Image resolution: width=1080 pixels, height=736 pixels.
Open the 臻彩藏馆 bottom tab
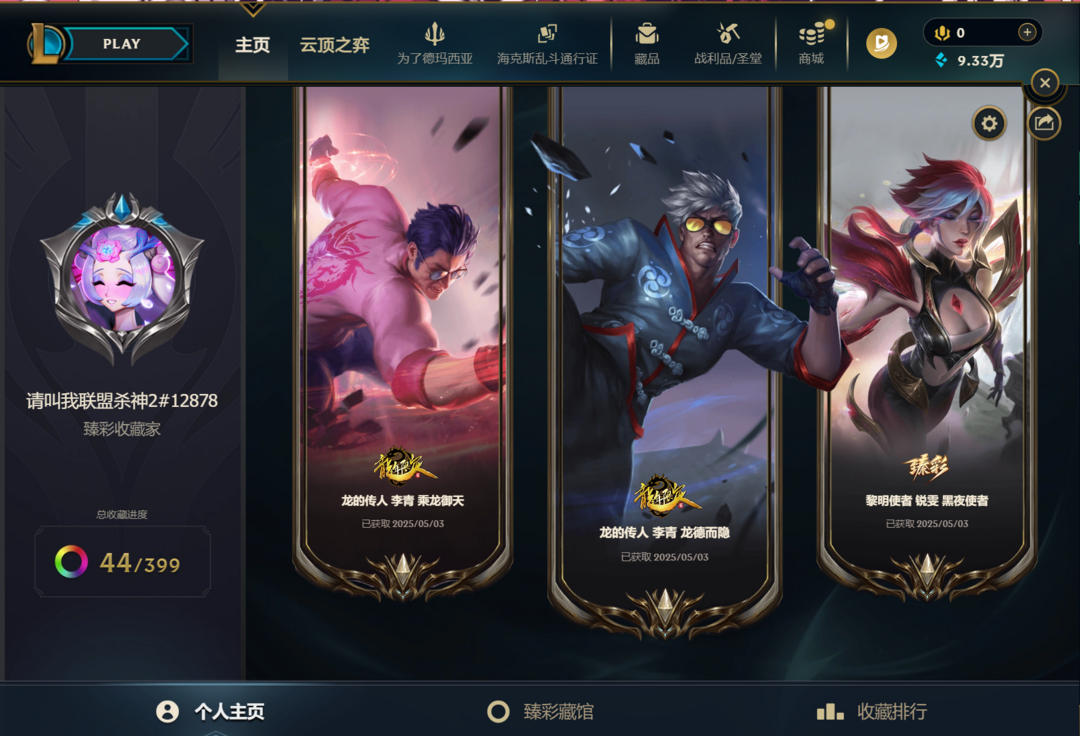[541, 711]
